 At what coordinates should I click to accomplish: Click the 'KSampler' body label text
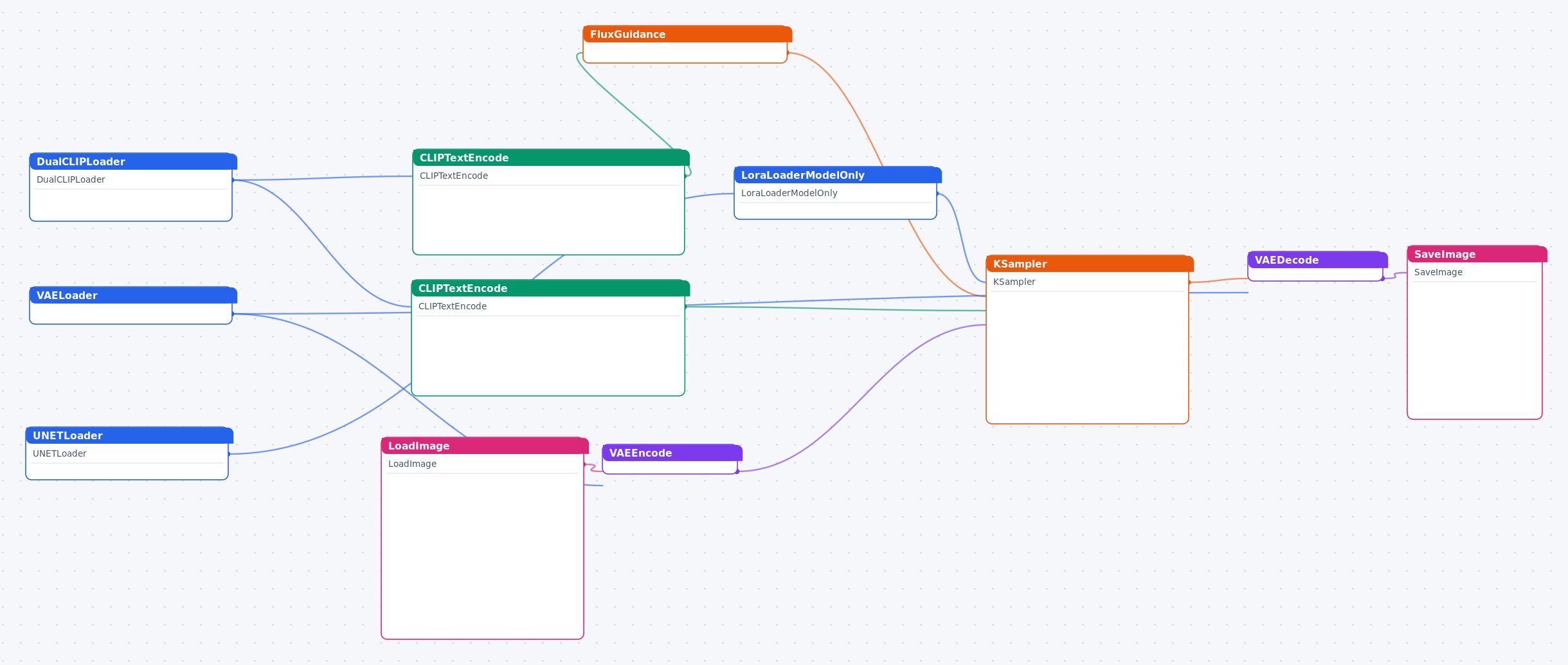pyautogui.click(x=1014, y=282)
